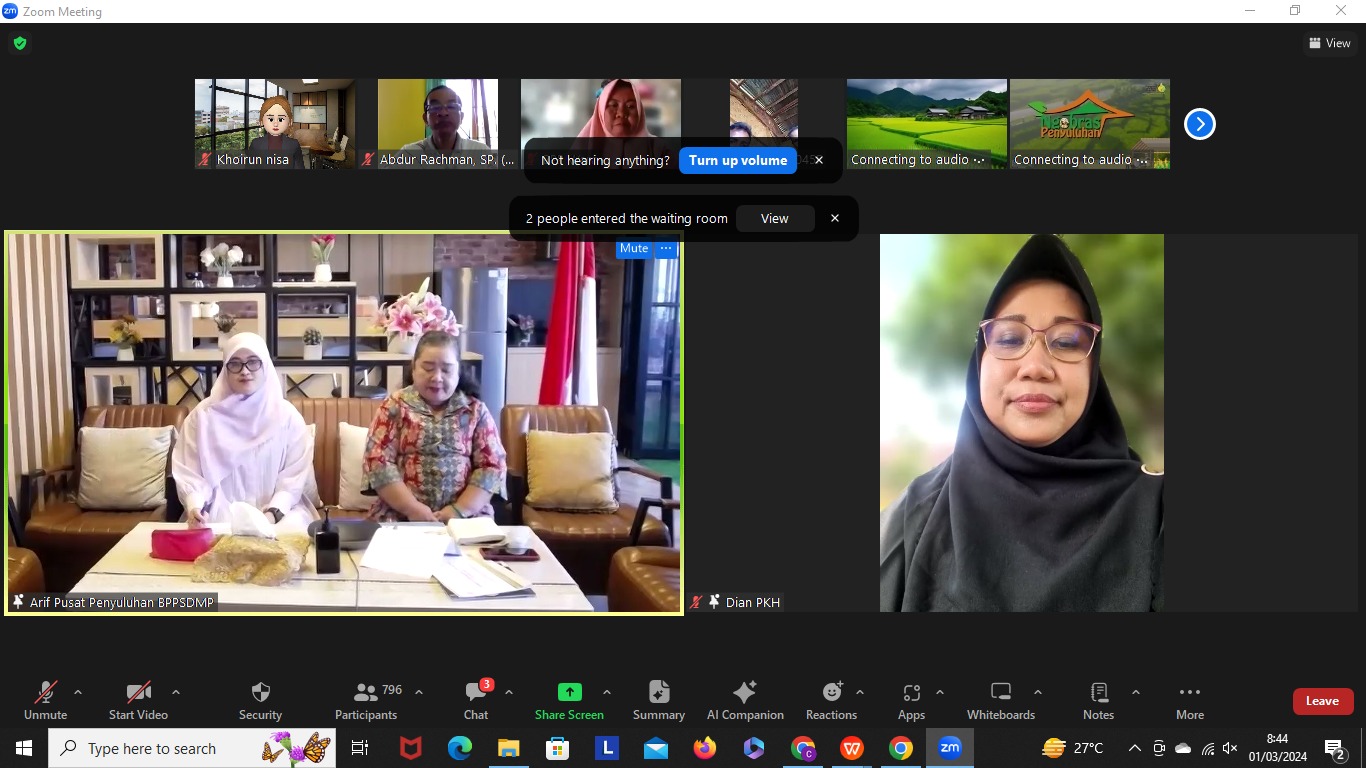View the people in the waiting room
Viewport: 1366px width, 768px height.
pyautogui.click(x=775, y=218)
